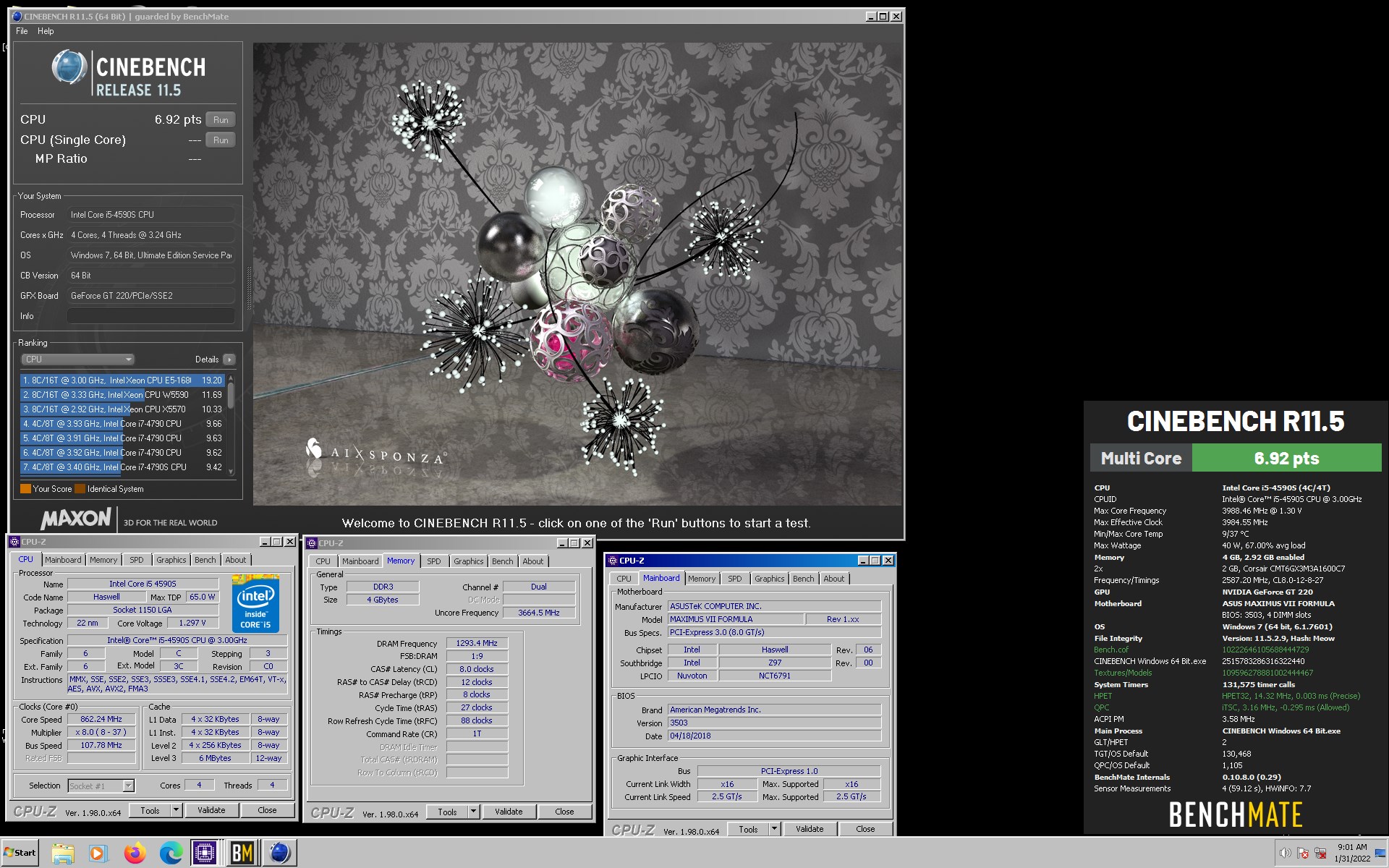Screen dimensions: 1389x868
Task: Click the Intel Inside Core i5 badge
Action: [255, 604]
